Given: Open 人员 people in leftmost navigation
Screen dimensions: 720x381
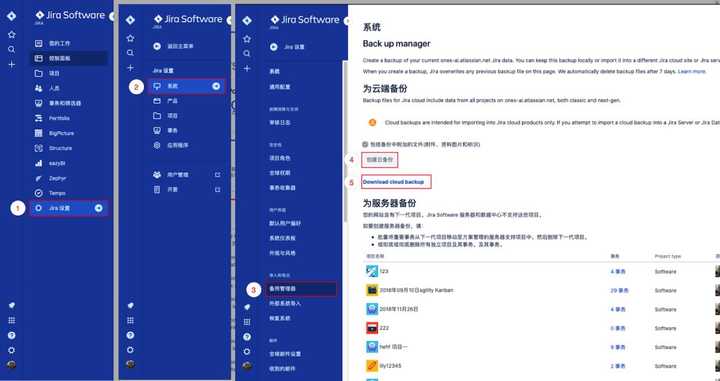Looking at the screenshot, I should click(54, 88).
